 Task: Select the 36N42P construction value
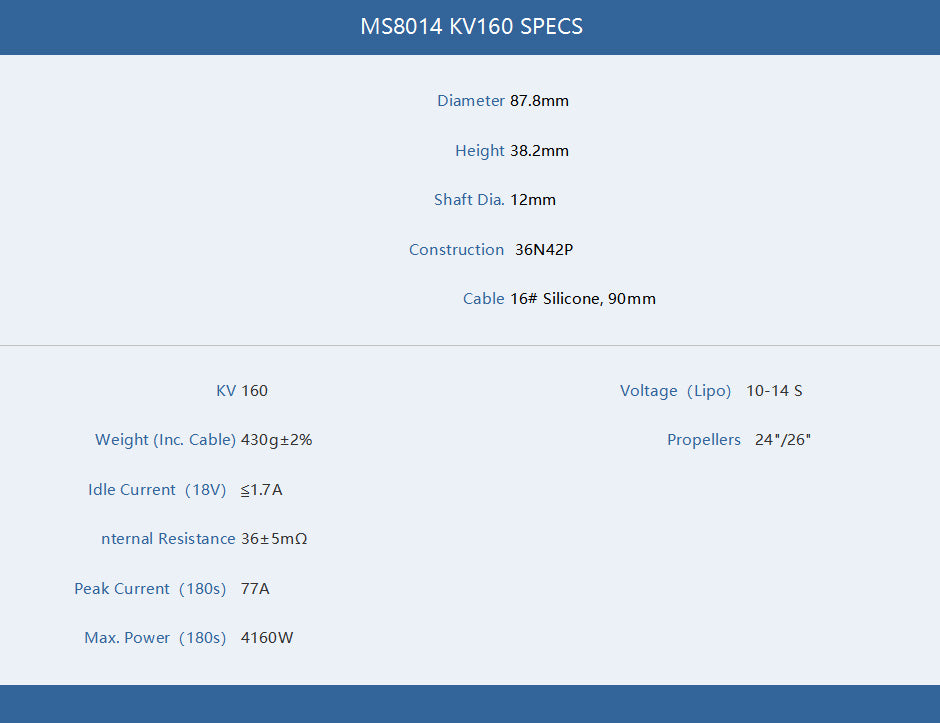544,250
